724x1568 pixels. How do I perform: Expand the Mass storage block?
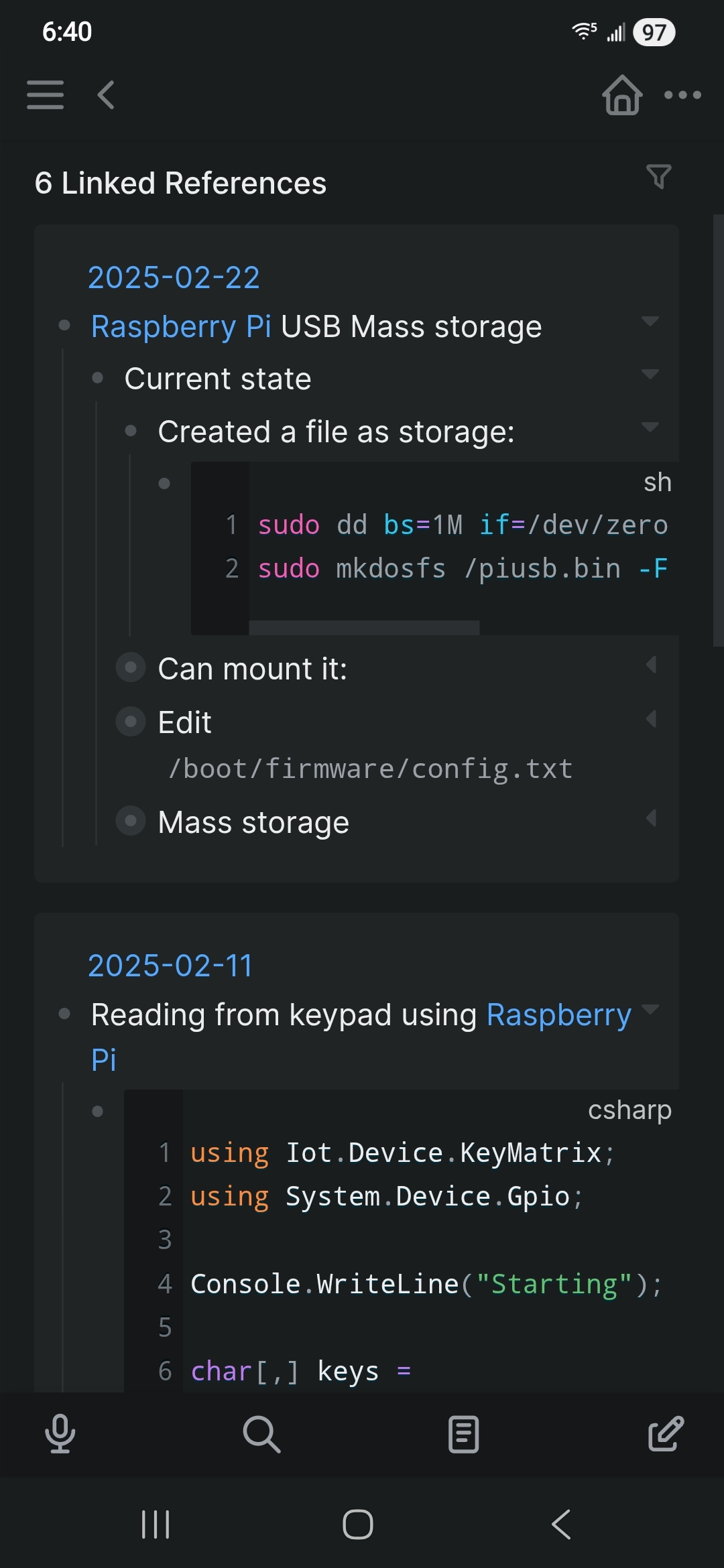click(x=650, y=818)
